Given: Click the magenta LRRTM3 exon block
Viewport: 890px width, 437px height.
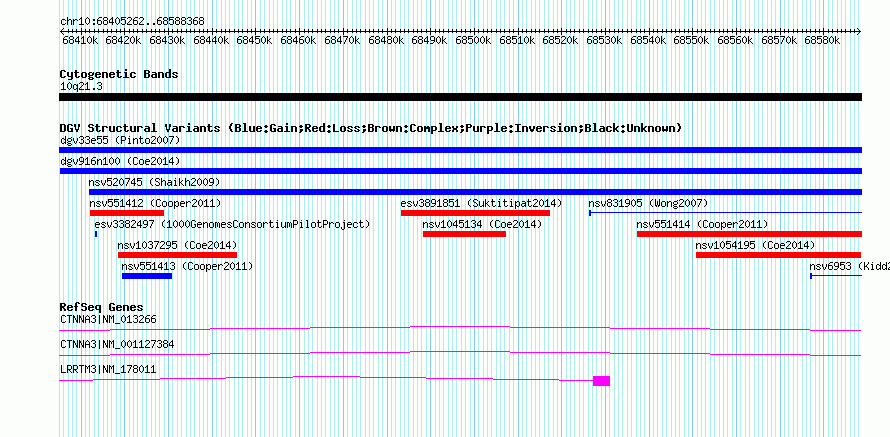Looking at the screenshot, I should point(601,381).
